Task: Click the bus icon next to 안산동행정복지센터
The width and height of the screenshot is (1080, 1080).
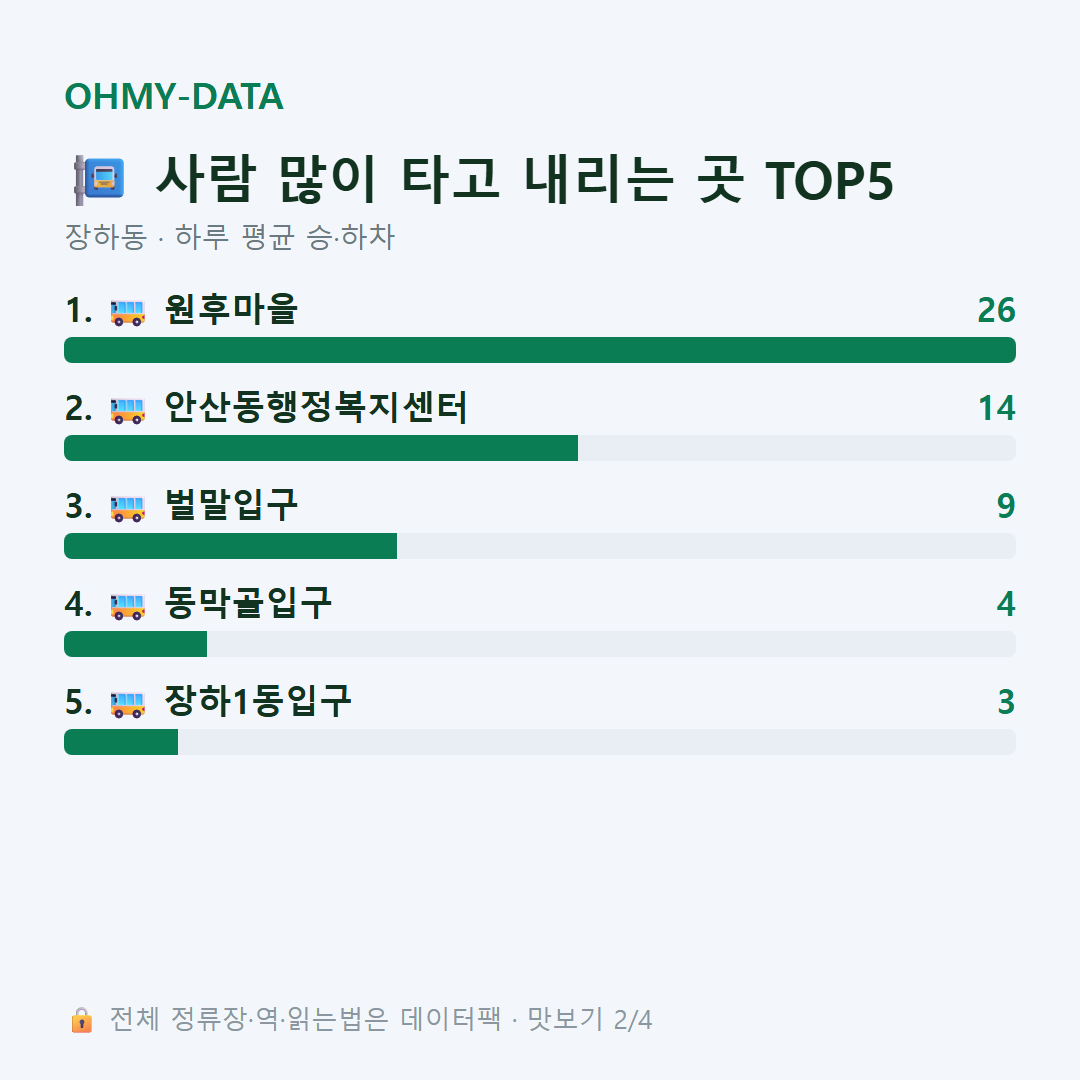Action: [x=128, y=410]
